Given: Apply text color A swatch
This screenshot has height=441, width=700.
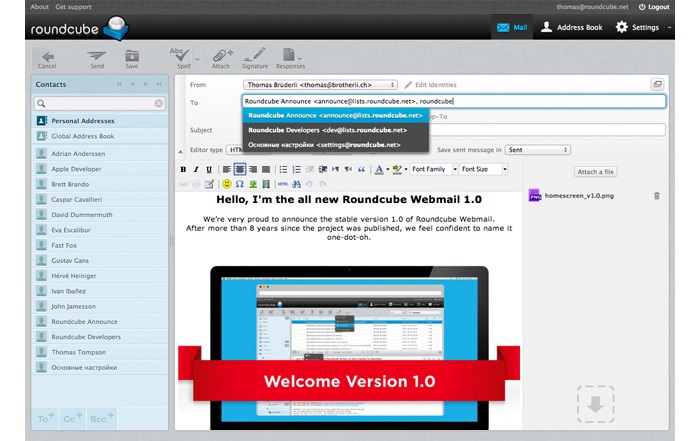Looking at the screenshot, I should [x=379, y=169].
